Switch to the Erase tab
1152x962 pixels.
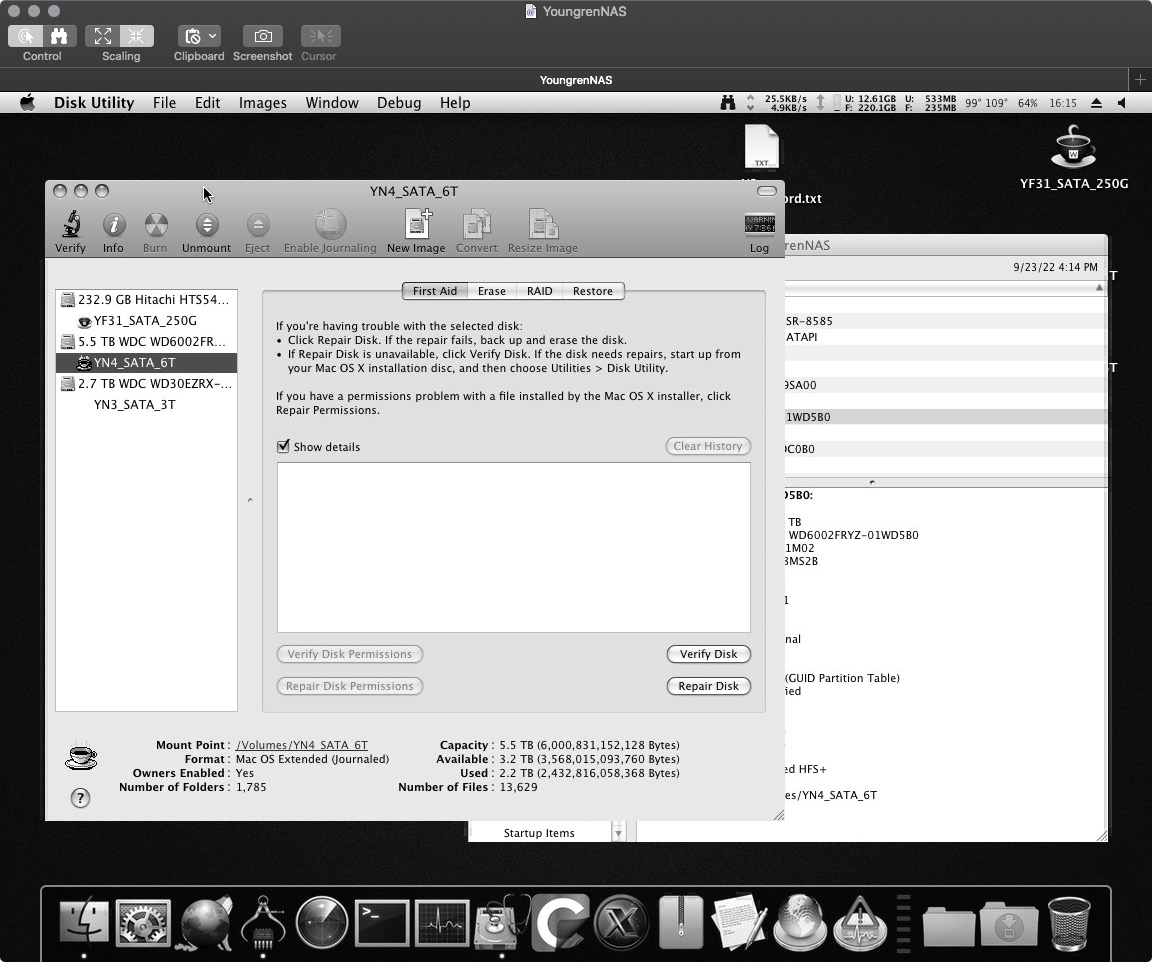click(x=492, y=291)
